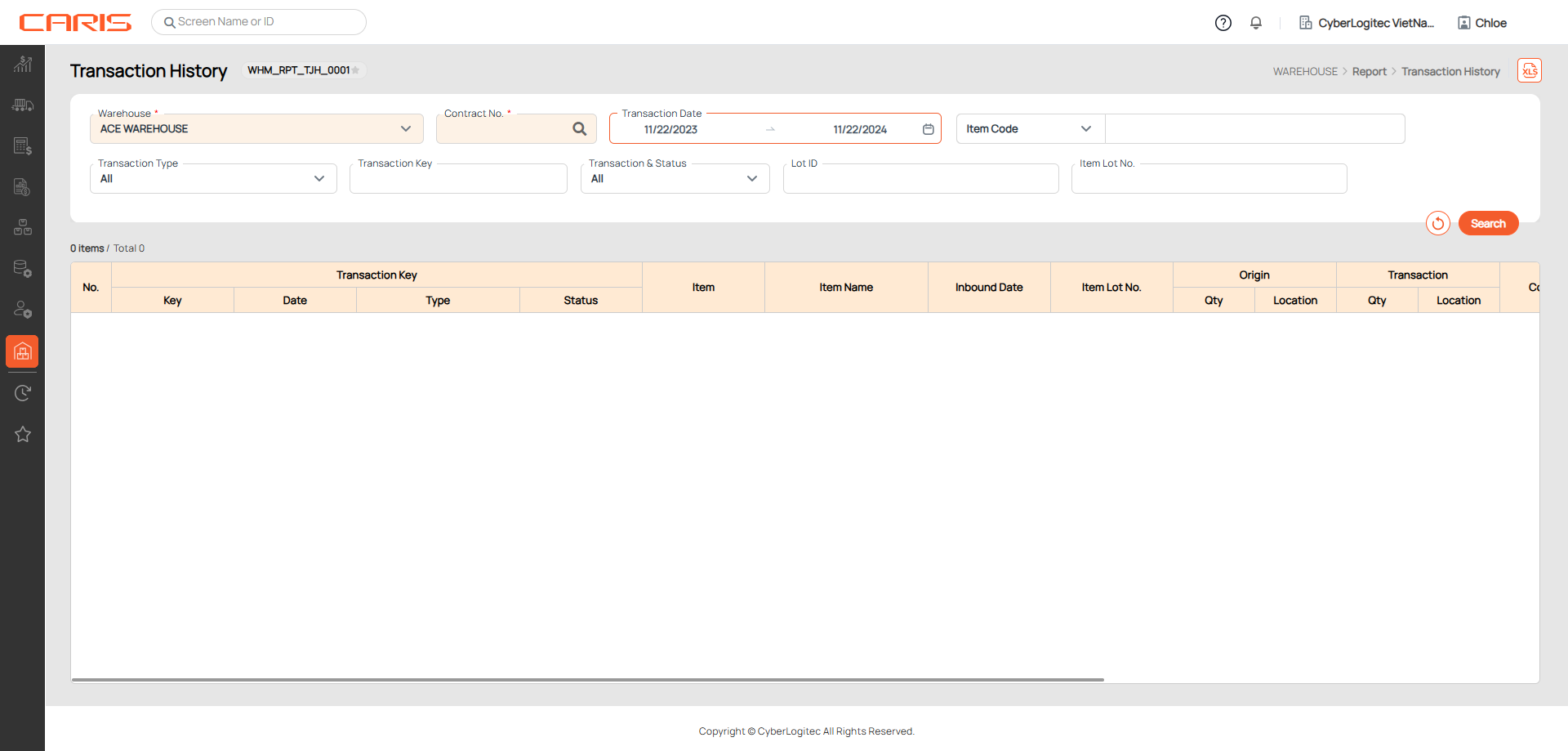Open the Transaction Date calendar picker
This screenshot has height=751, width=1568.
928,129
